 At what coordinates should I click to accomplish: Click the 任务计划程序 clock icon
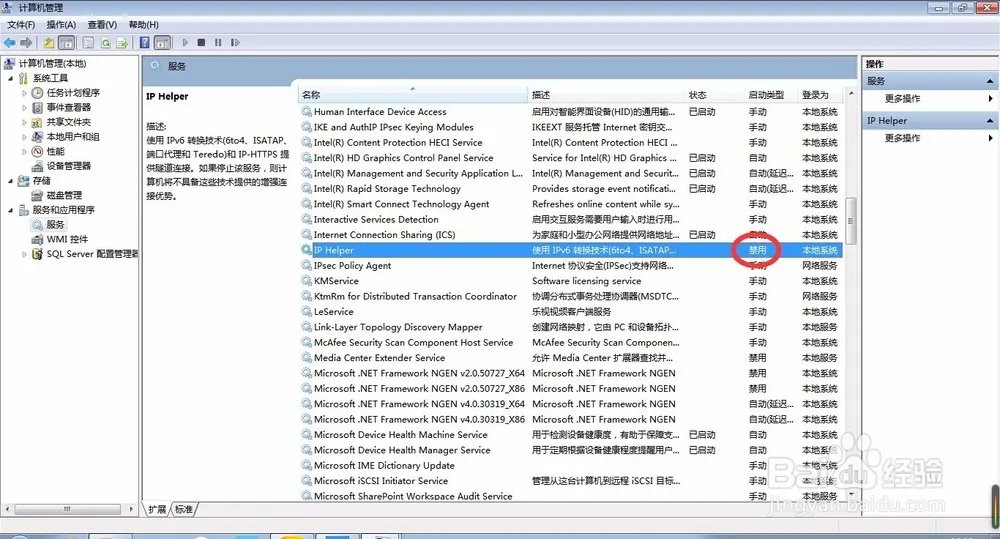tap(38, 92)
